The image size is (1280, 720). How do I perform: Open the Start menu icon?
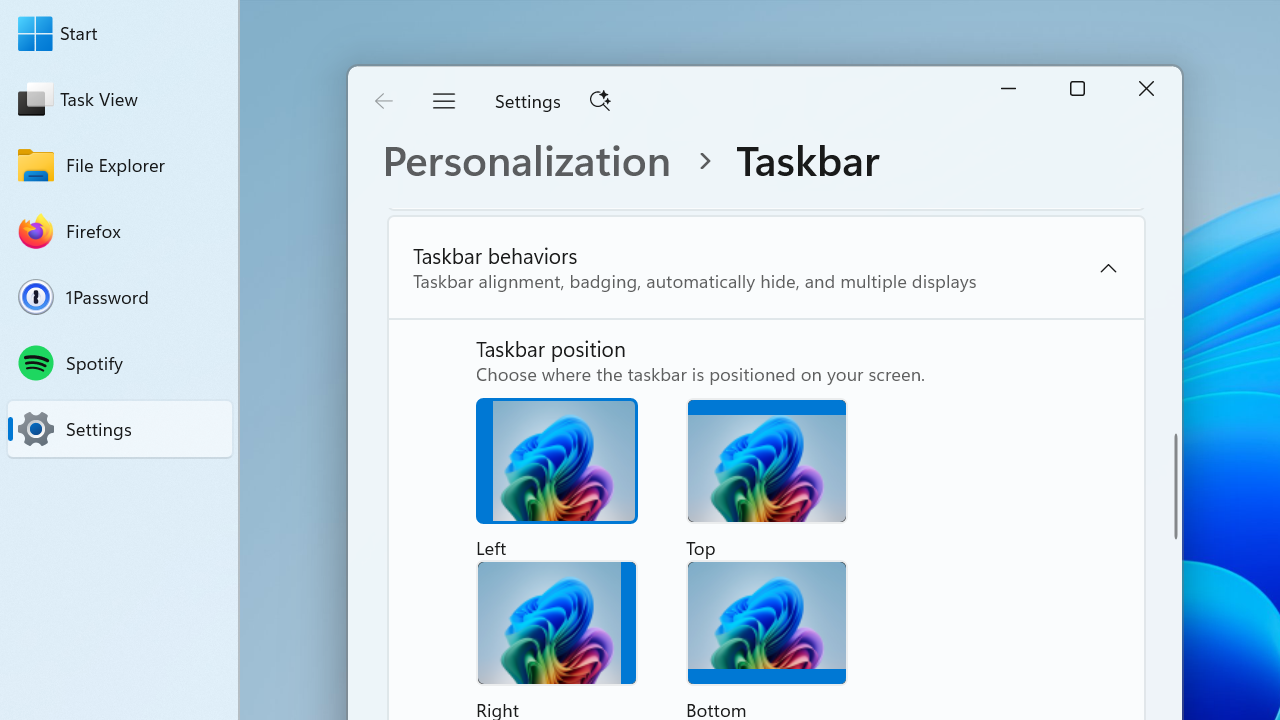coord(35,33)
